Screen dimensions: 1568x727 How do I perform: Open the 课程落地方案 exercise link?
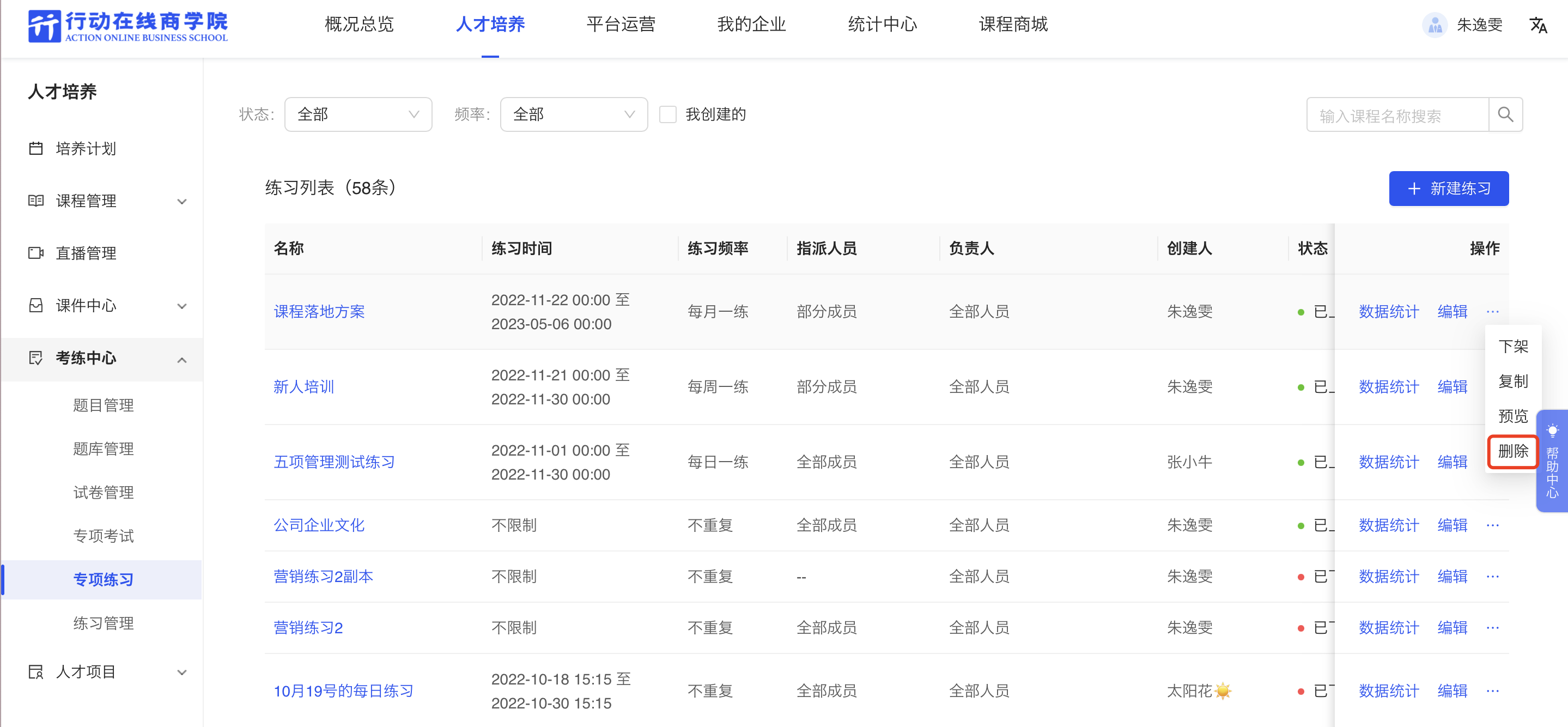point(319,312)
